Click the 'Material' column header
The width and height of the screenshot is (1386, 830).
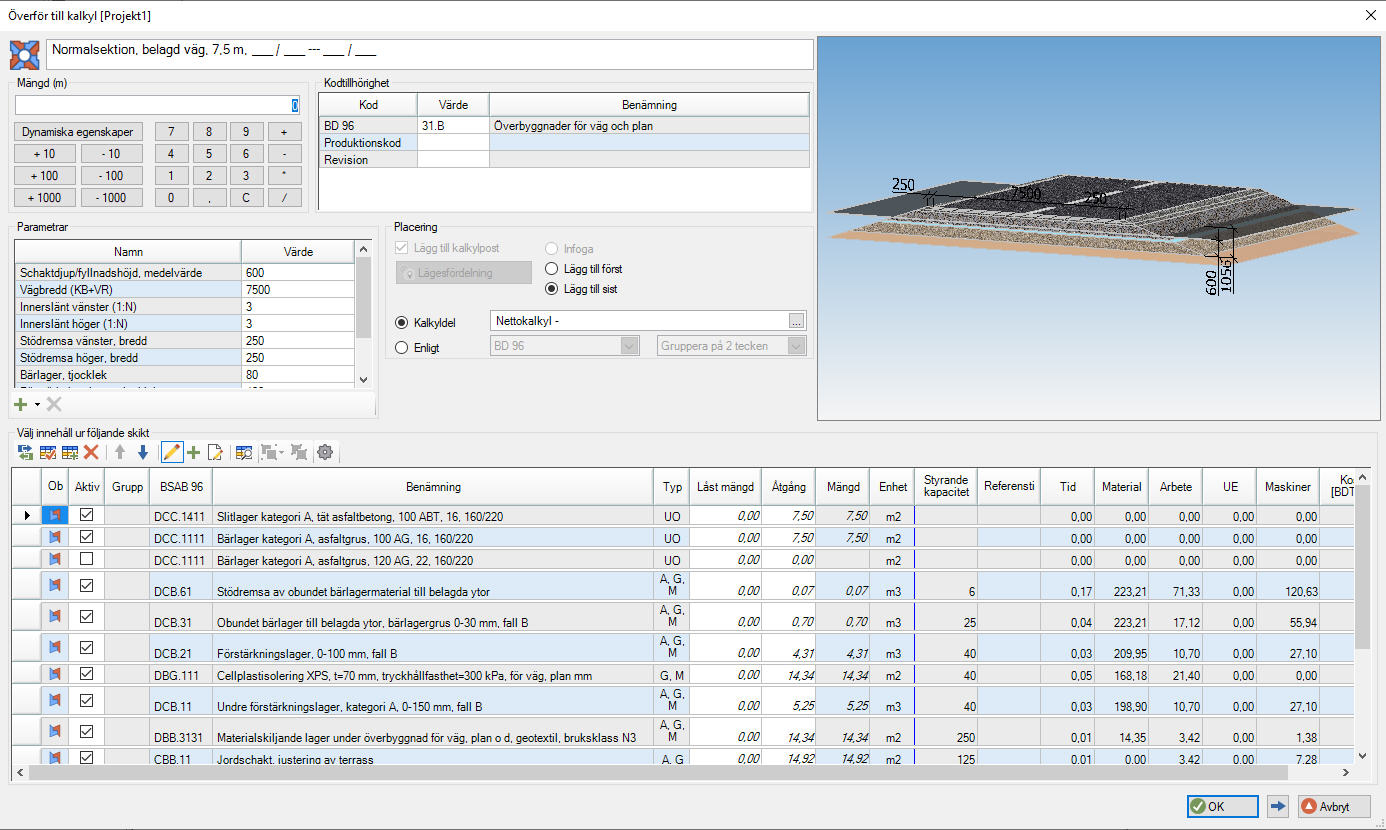pyautogui.click(x=1121, y=487)
